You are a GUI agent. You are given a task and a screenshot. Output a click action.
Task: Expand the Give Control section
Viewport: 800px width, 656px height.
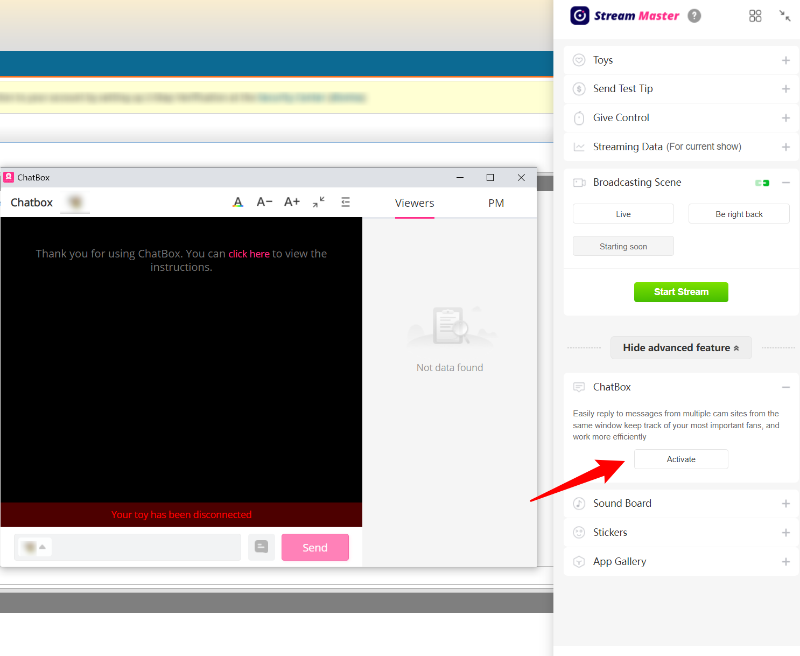[x=786, y=118]
